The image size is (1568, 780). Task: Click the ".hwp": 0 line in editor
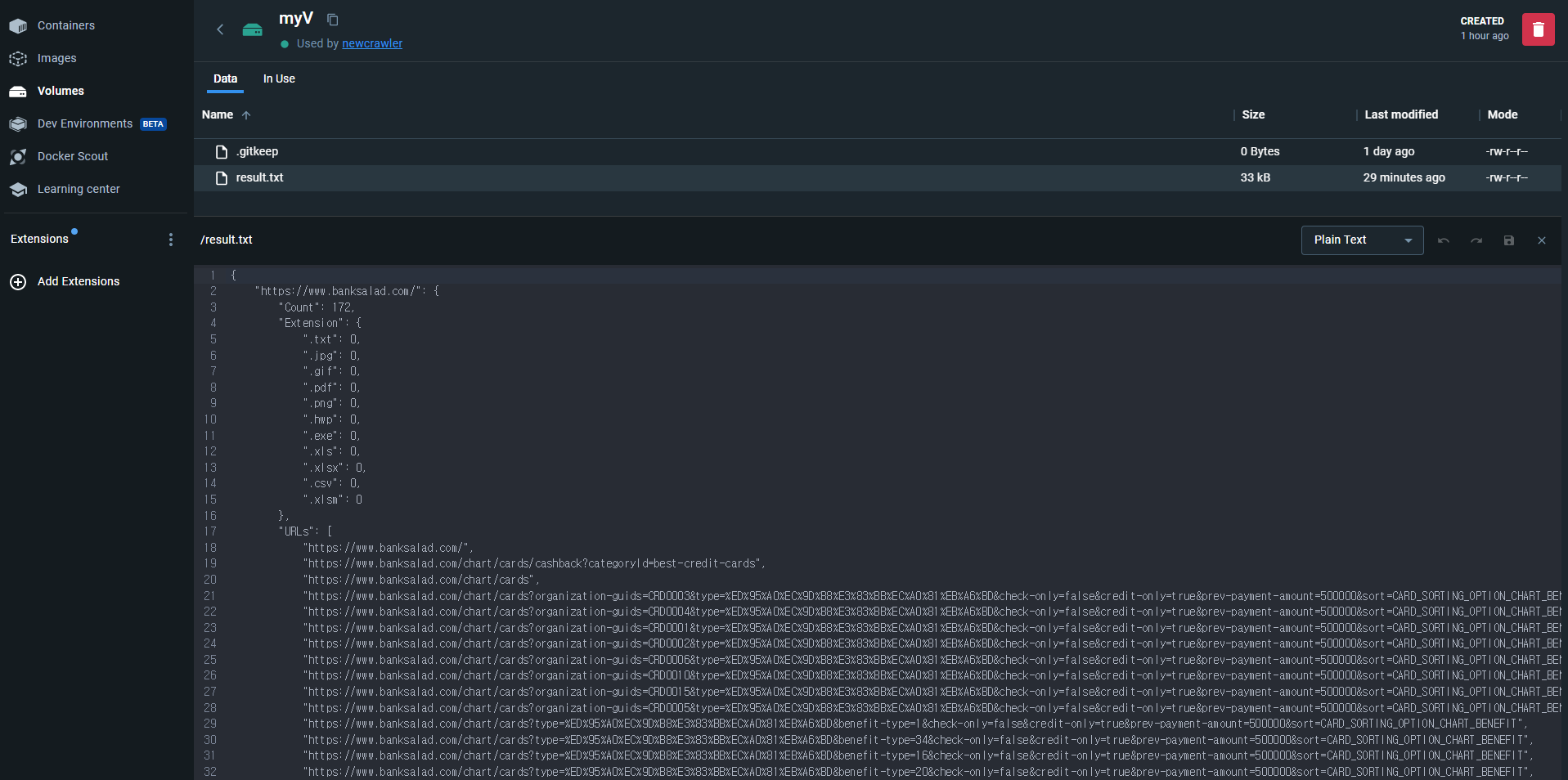[x=331, y=419]
